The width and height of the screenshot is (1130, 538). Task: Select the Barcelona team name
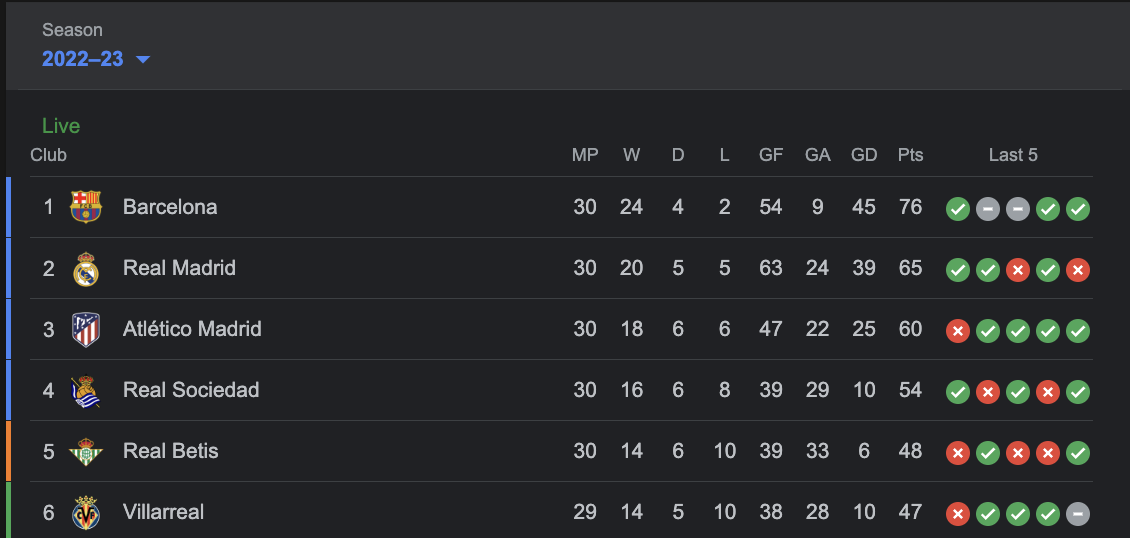tap(170, 207)
